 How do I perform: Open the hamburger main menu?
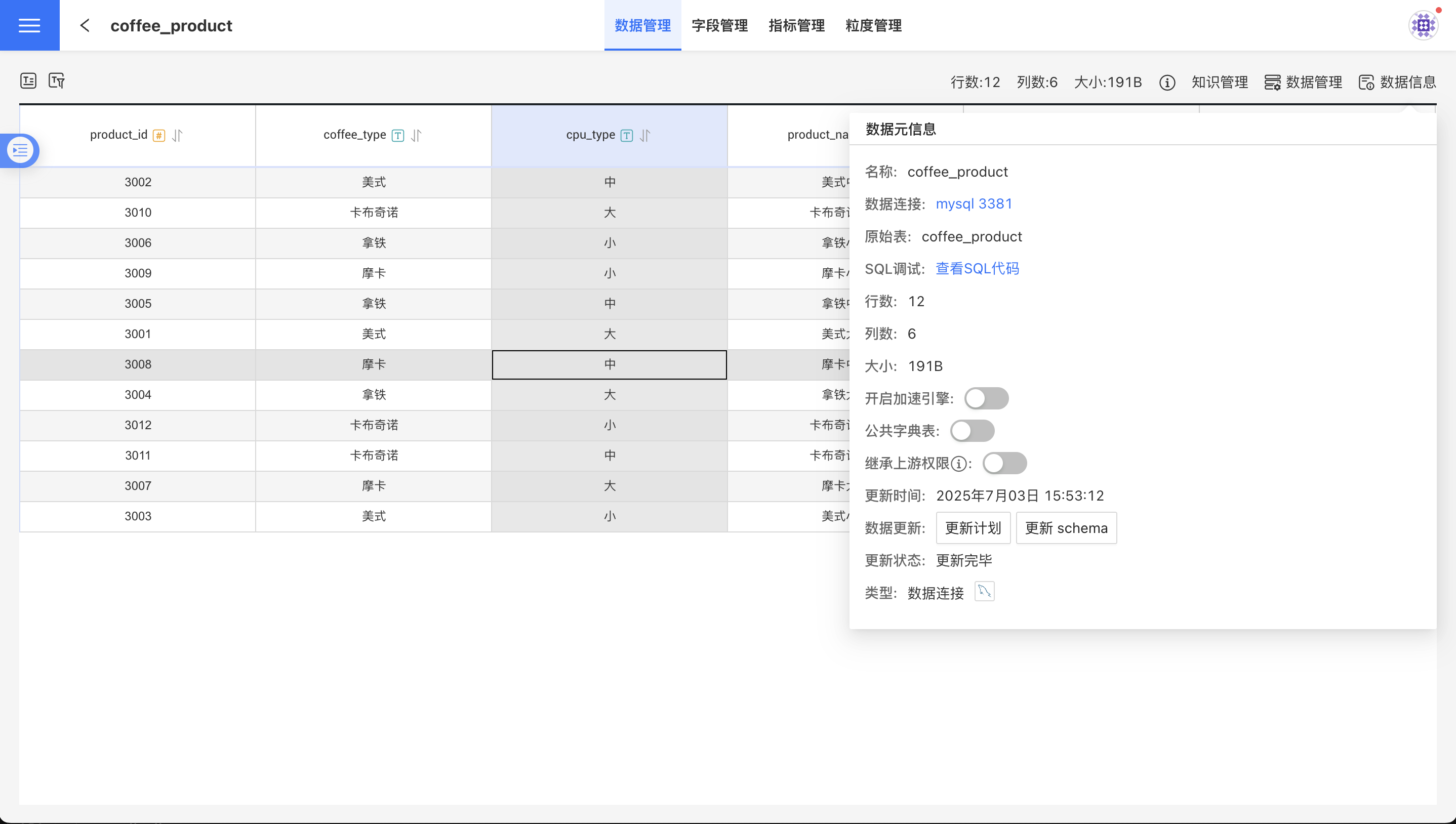(29, 25)
